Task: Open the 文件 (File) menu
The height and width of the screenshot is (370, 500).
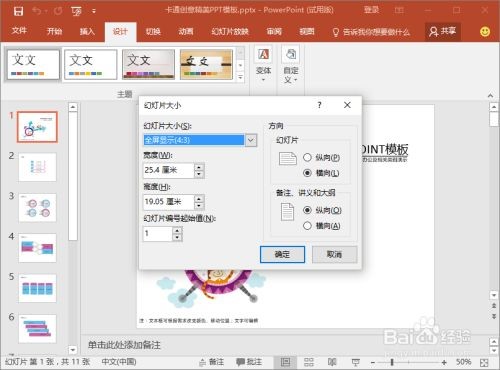Action: (19, 31)
